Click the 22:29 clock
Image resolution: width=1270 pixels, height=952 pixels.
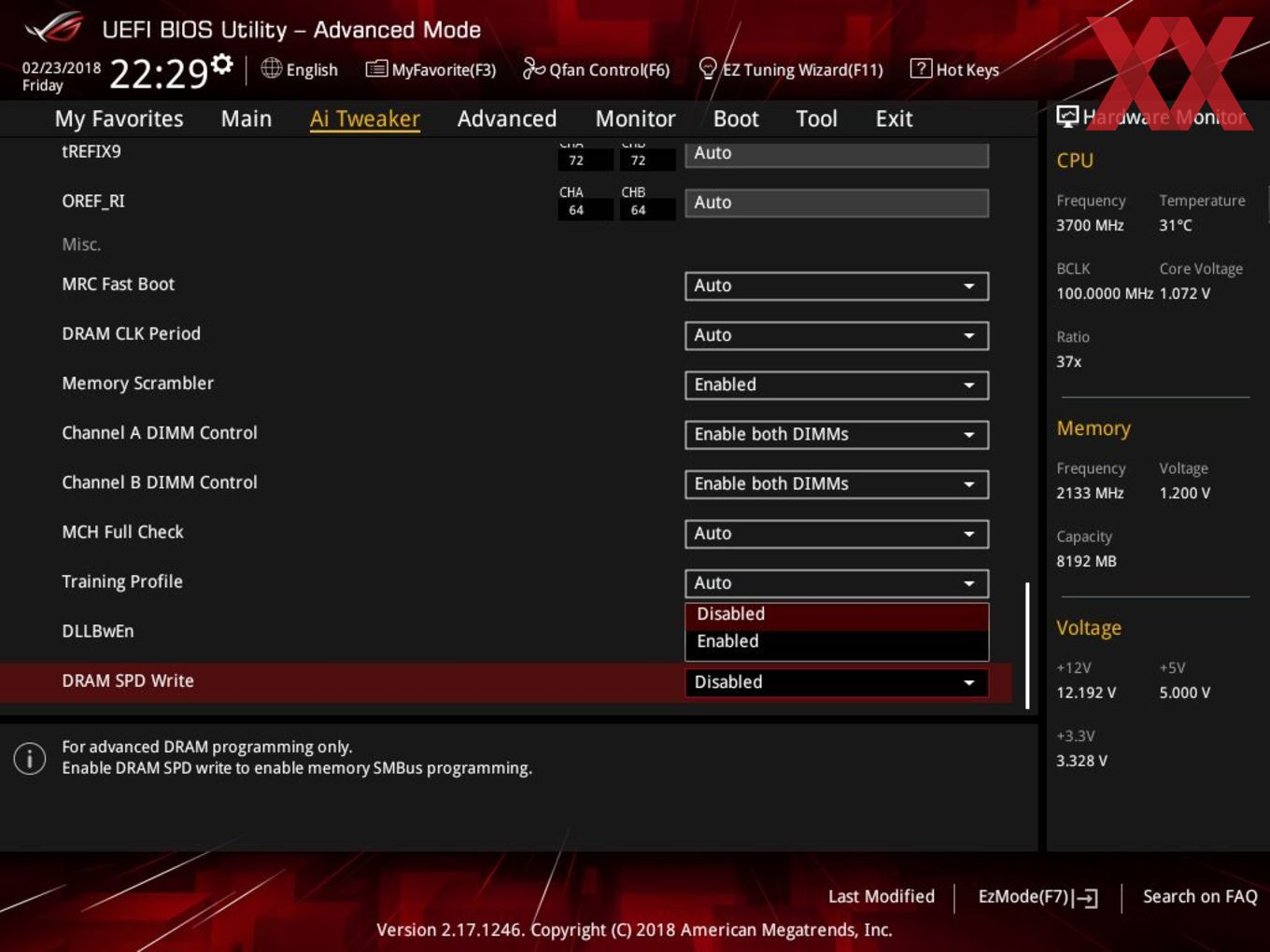point(158,73)
